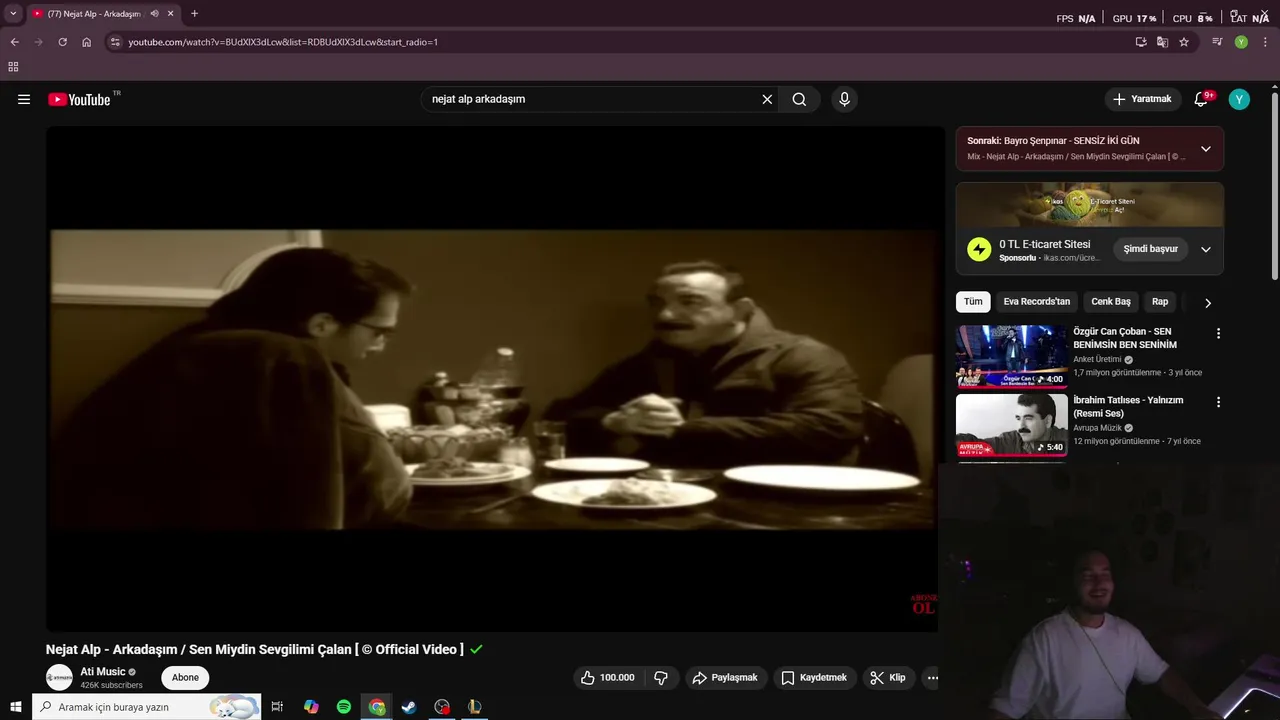
Task: Open the Ati Music channel avatar
Action: click(60, 677)
